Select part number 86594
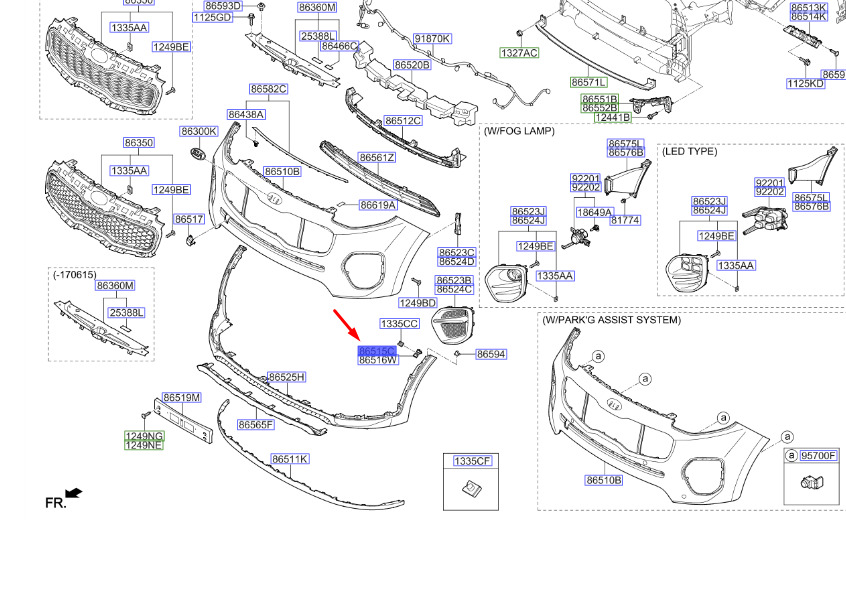The width and height of the screenshot is (846, 595). pos(491,354)
